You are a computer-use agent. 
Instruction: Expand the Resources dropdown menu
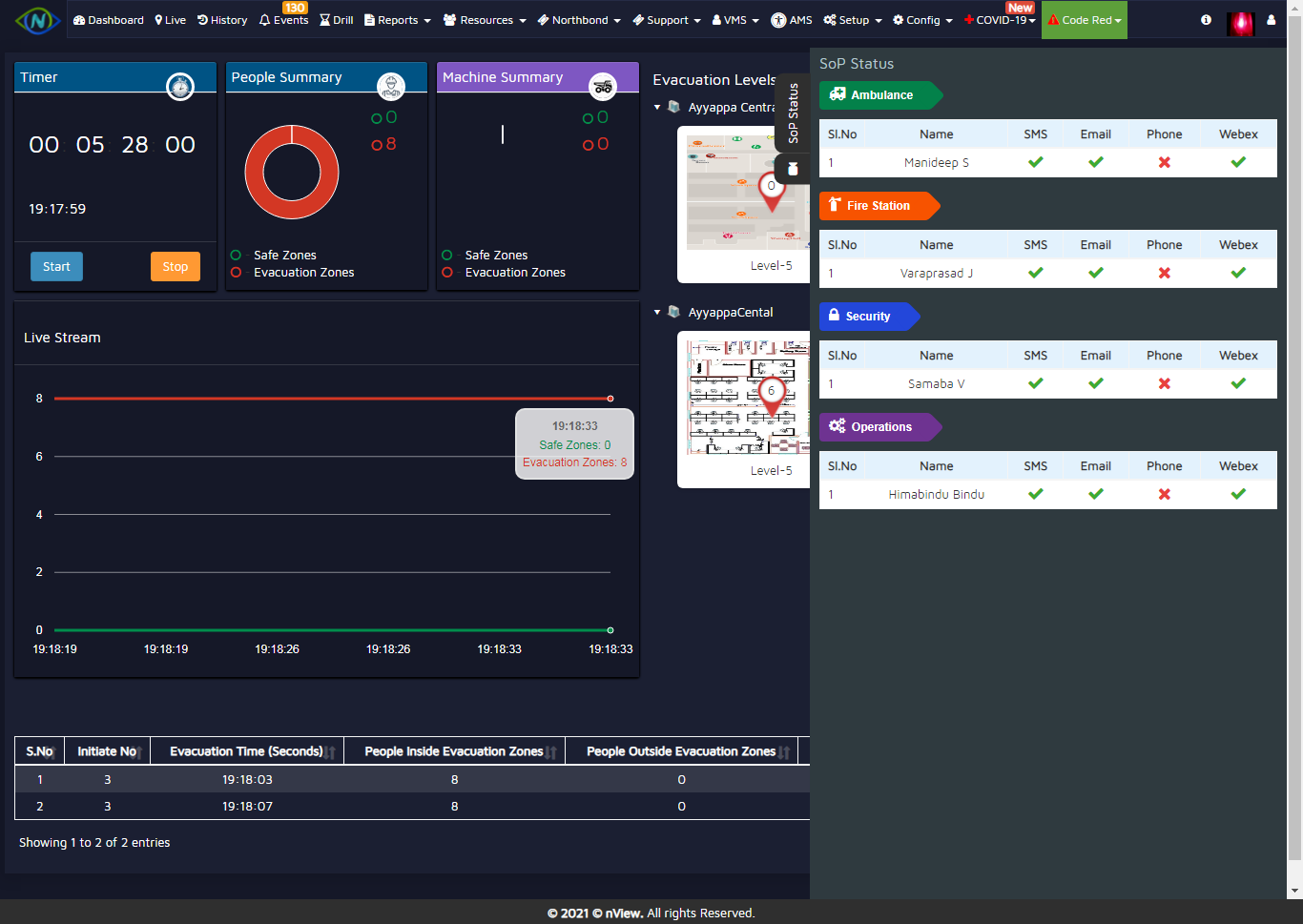point(485,20)
